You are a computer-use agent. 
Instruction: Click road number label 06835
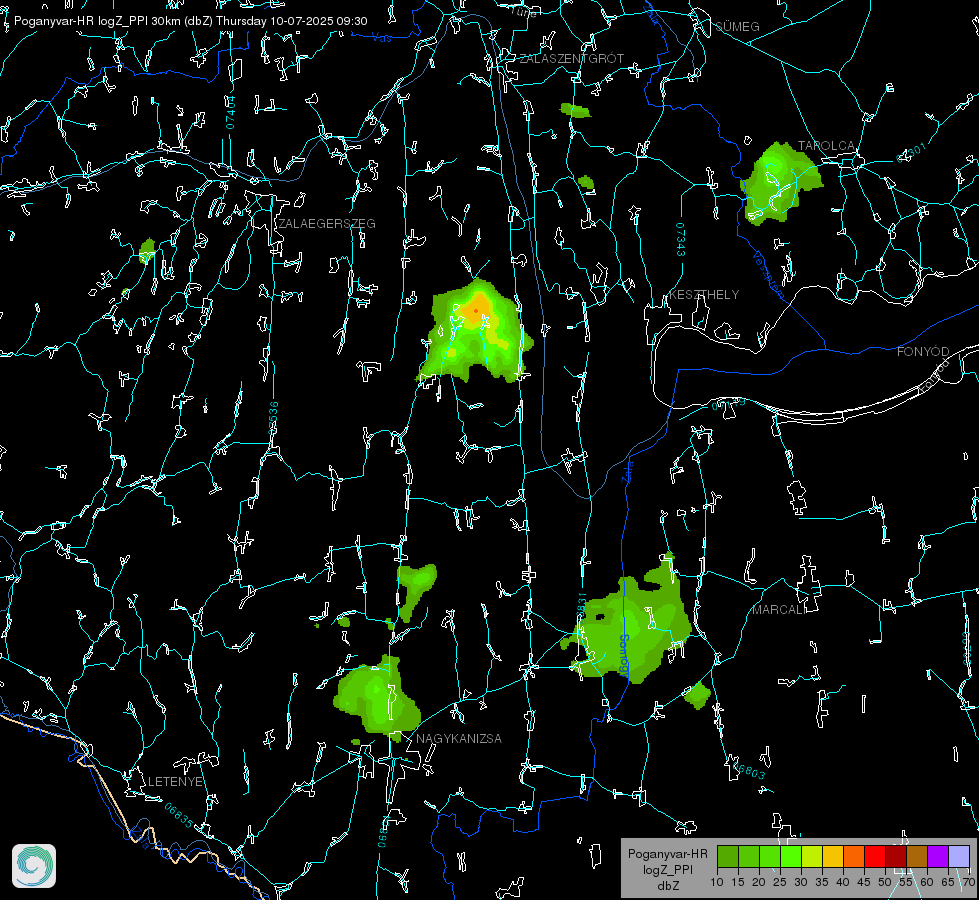pos(179,815)
